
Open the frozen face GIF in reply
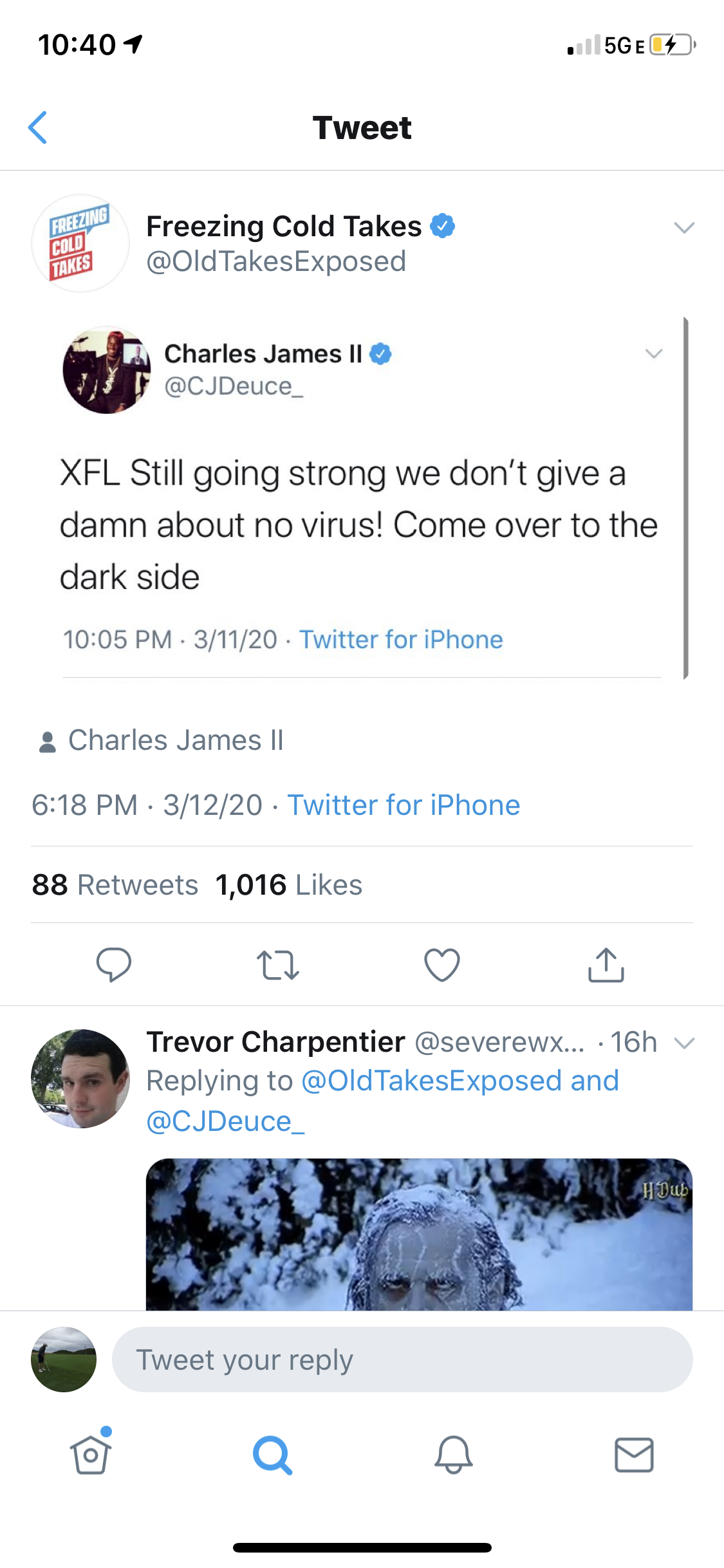(419, 1234)
